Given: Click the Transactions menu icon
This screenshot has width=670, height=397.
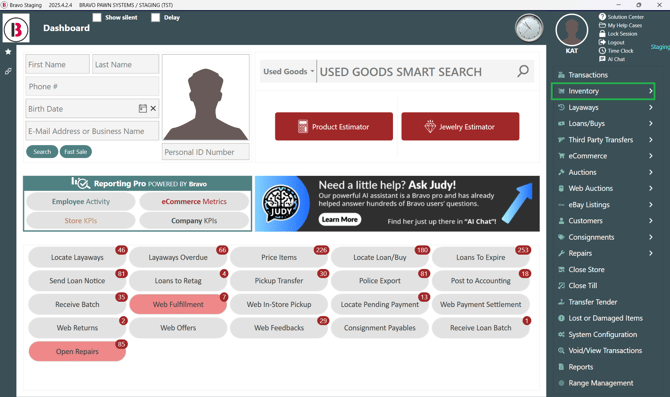Looking at the screenshot, I should coord(561,75).
